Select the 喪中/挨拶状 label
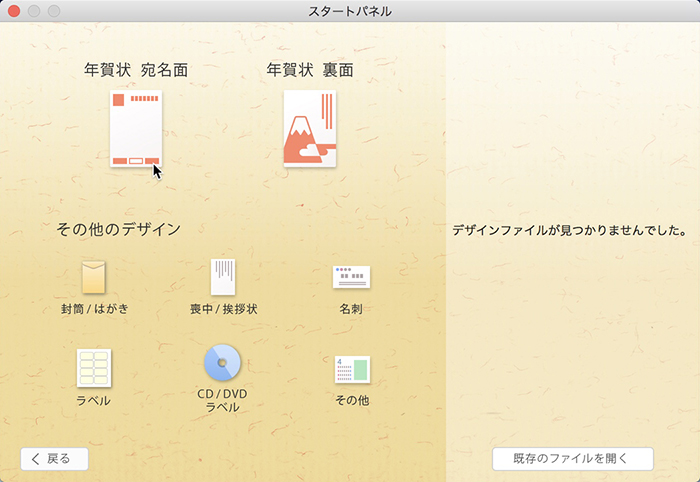700x482 pixels. click(x=223, y=309)
